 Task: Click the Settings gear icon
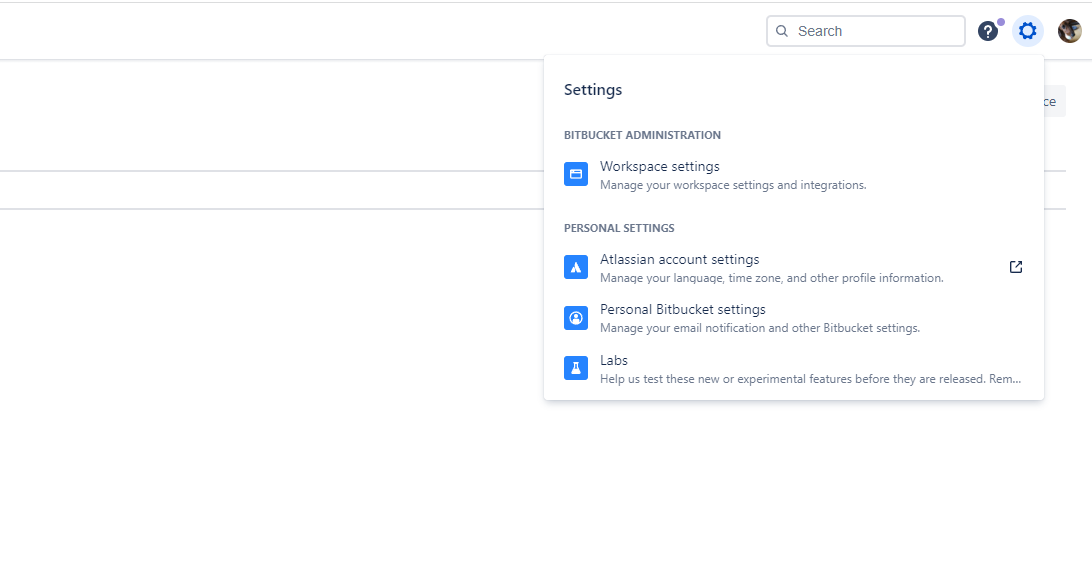1027,31
